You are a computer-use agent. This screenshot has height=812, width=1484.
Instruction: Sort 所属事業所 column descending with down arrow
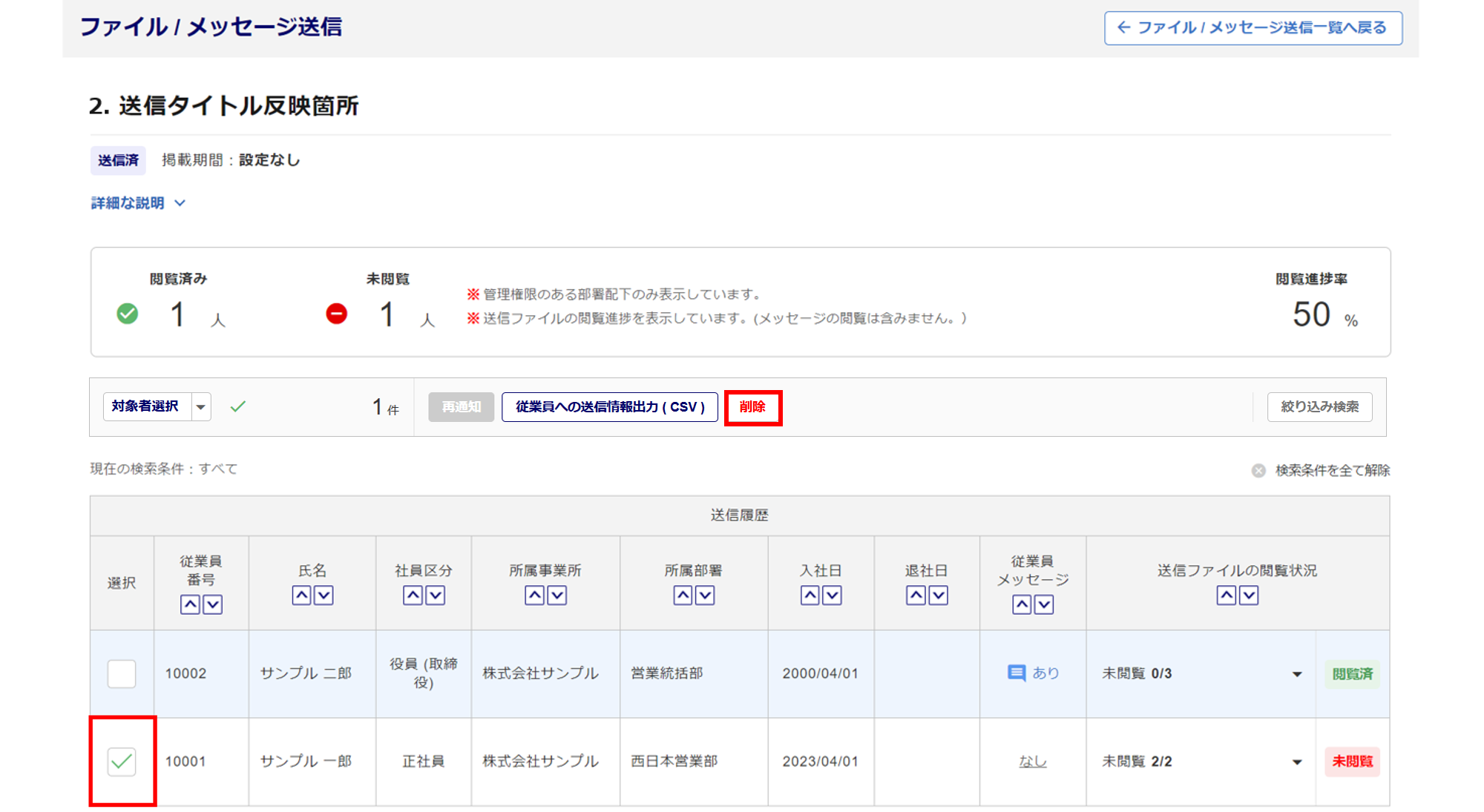(557, 595)
